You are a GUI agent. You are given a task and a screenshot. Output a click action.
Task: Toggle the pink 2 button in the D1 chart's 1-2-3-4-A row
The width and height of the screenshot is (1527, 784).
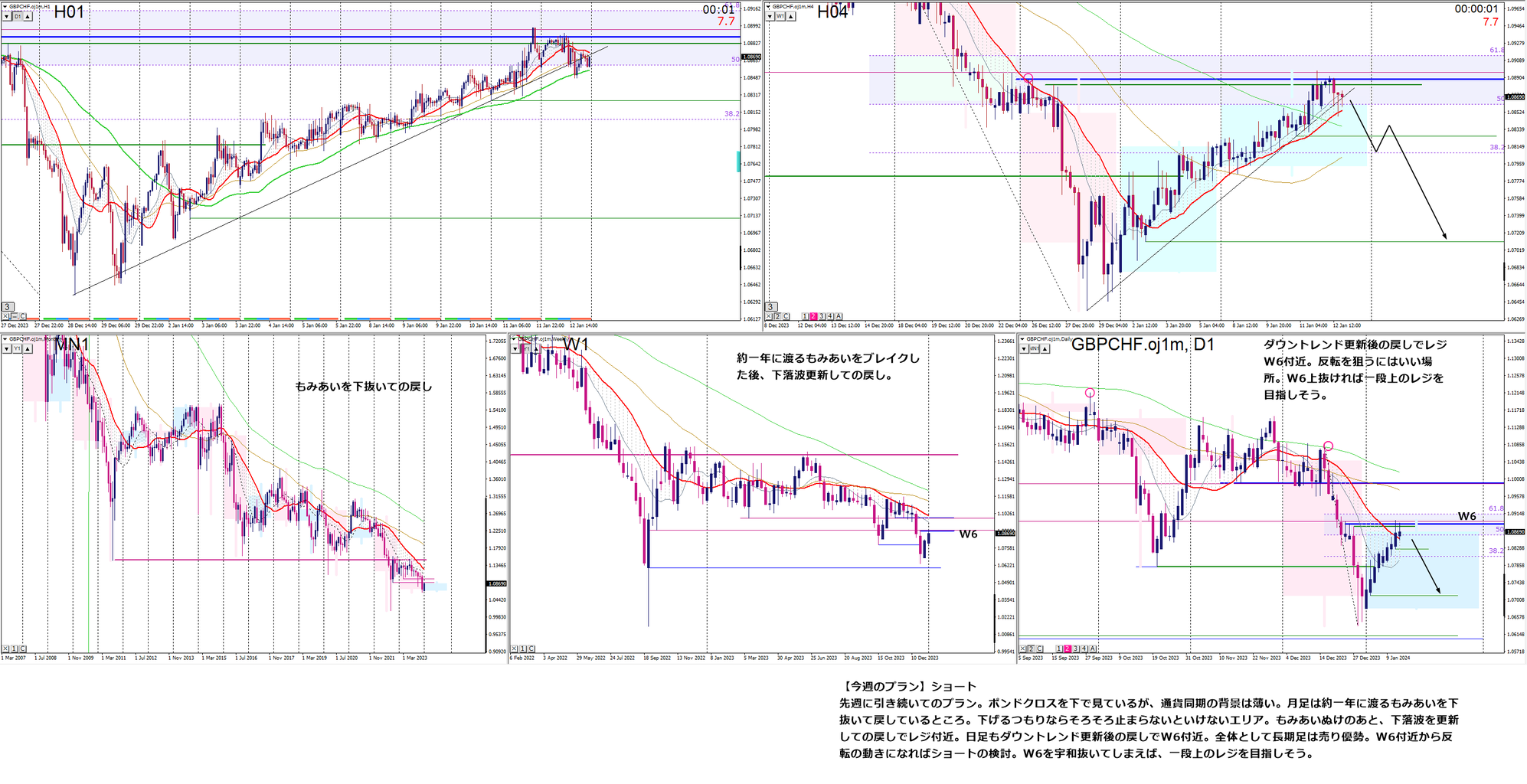click(1068, 648)
